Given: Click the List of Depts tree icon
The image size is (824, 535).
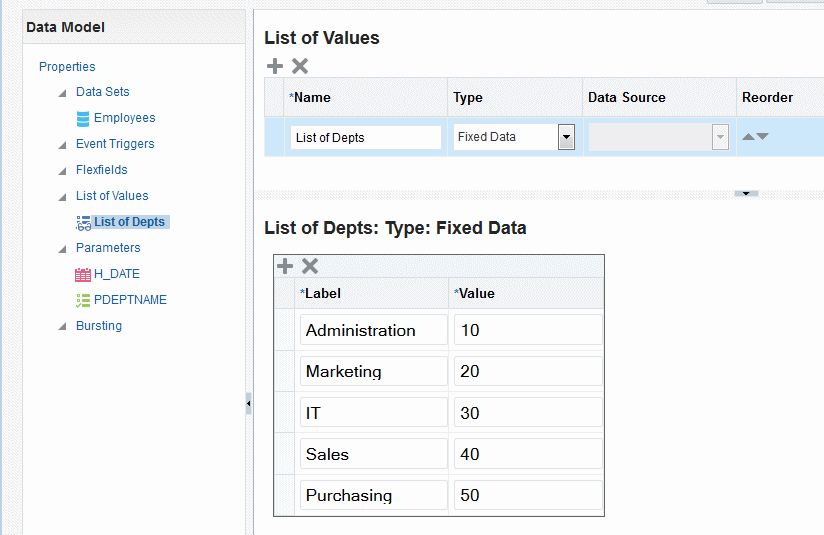Looking at the screenshot, I should 83,222.
